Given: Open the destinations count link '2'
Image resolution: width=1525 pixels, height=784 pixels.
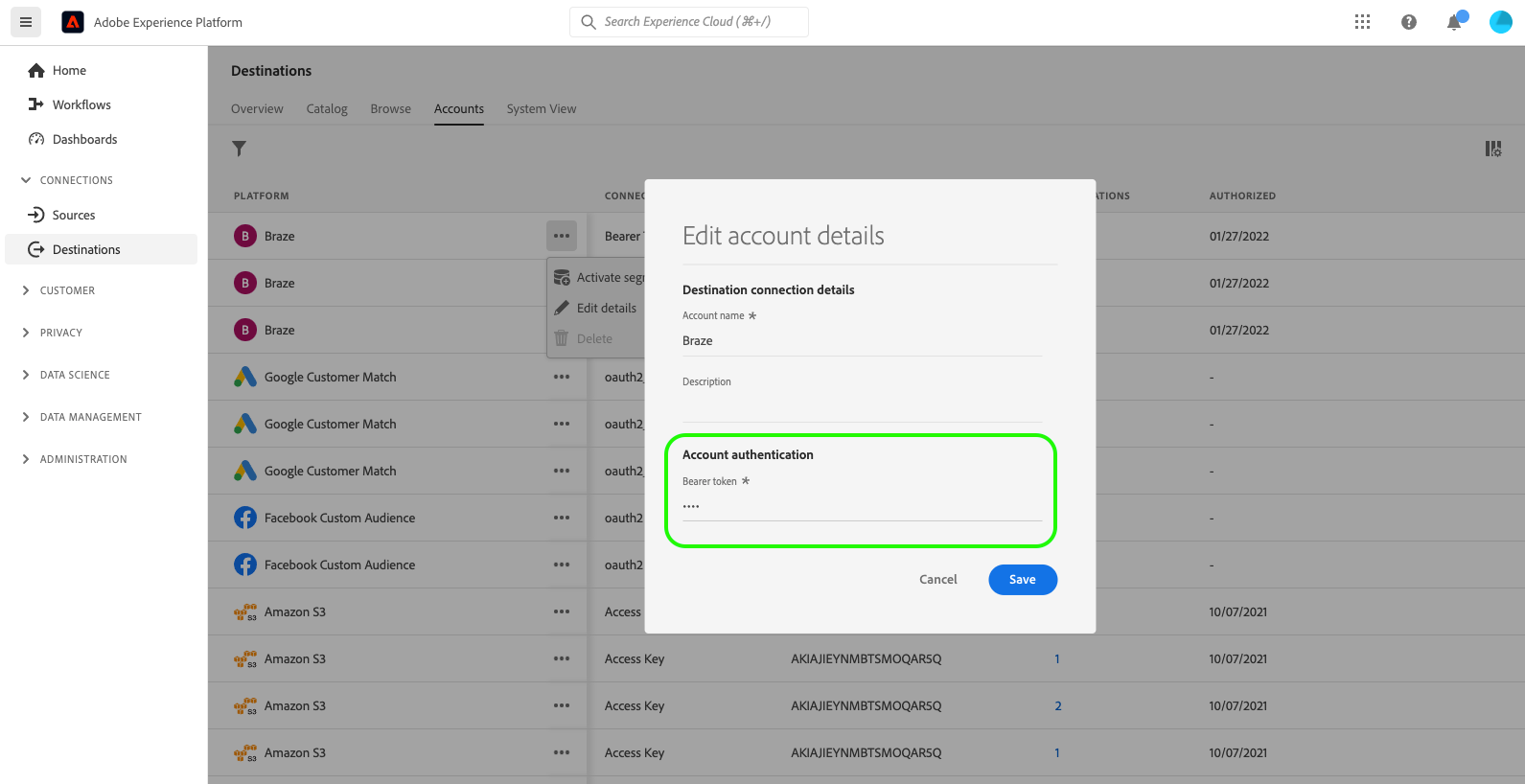Looking at the screenshot, I should (1058, 705).
